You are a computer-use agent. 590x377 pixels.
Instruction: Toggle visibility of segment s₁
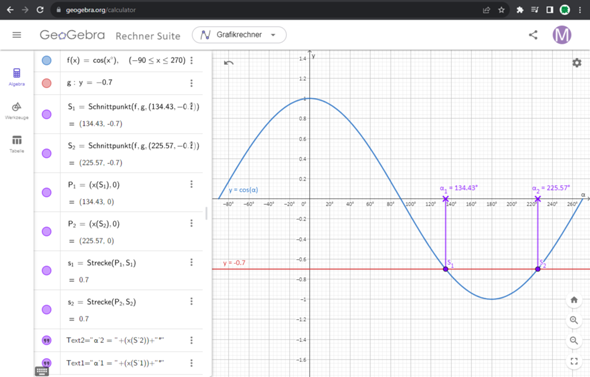coord(47,271)
